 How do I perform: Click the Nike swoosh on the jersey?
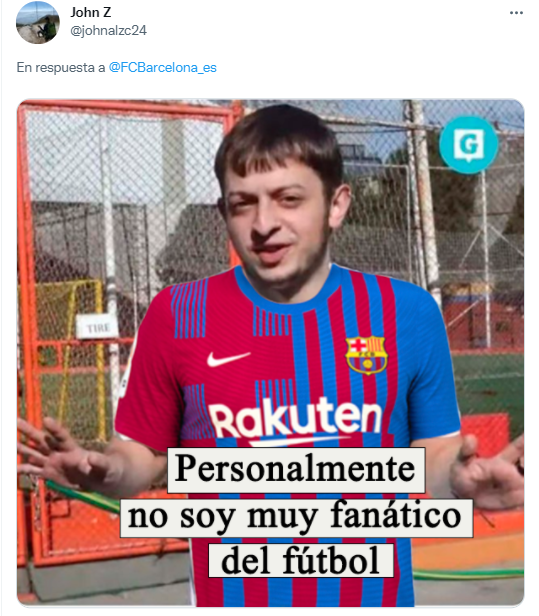pos(228,359)
